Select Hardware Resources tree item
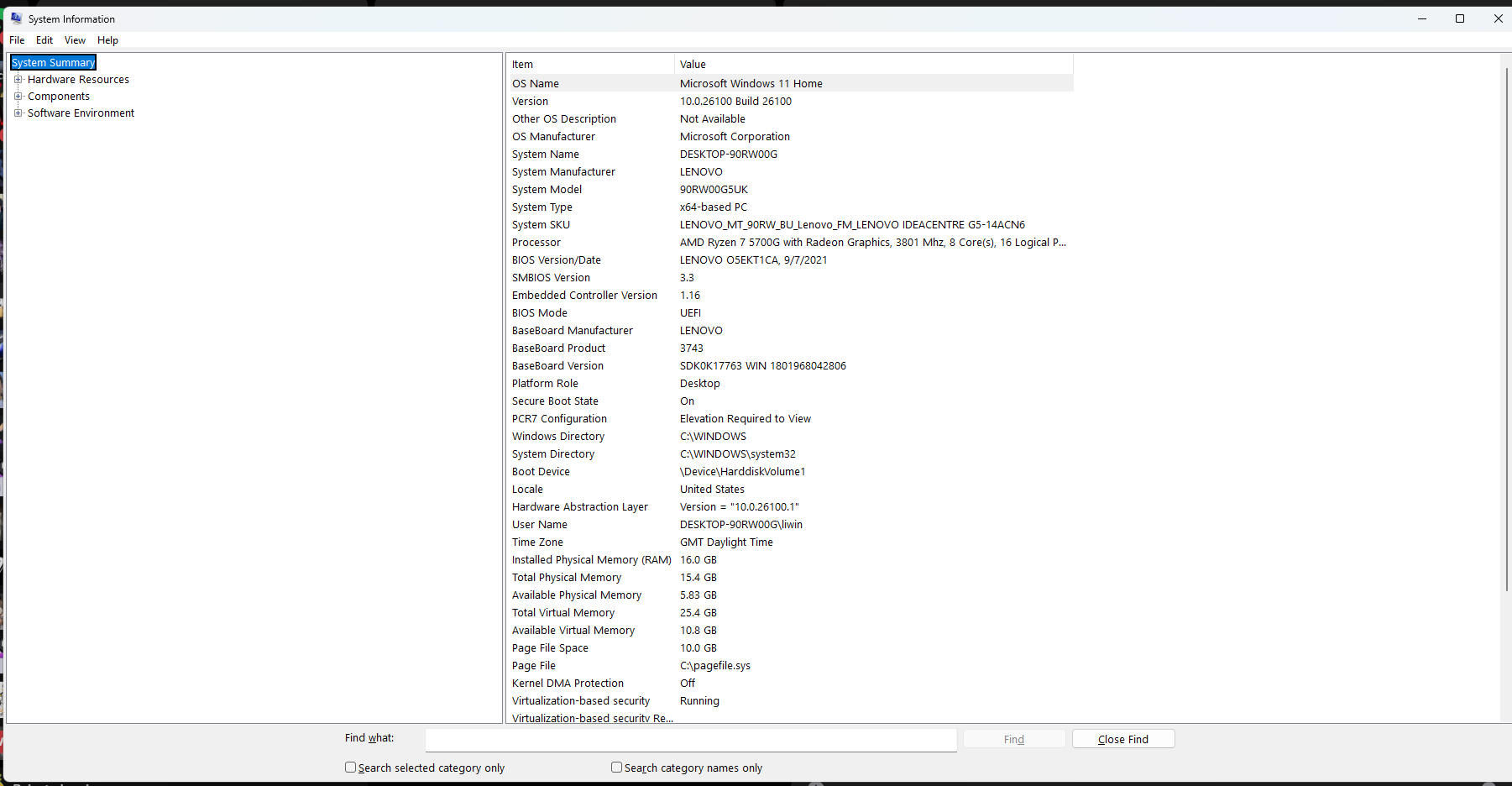Image resolution: width=1512 pixels, height=786 pixels. (x=78, y=80)
